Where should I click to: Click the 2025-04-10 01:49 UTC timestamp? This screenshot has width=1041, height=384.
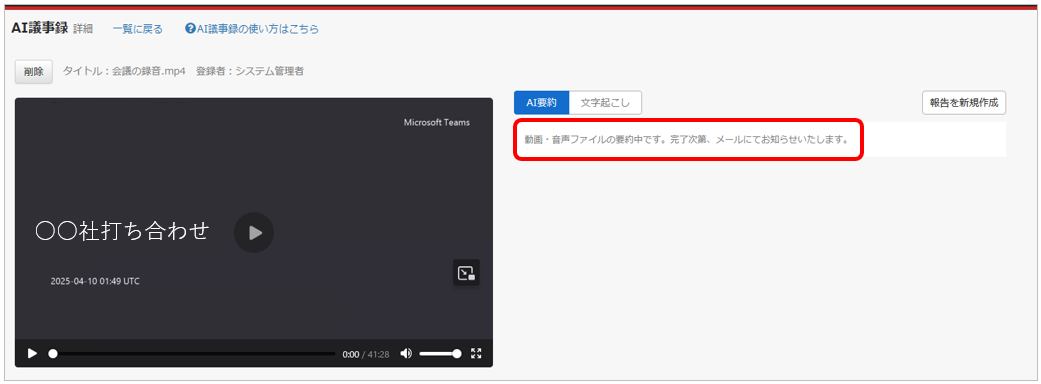pos(95,281)
